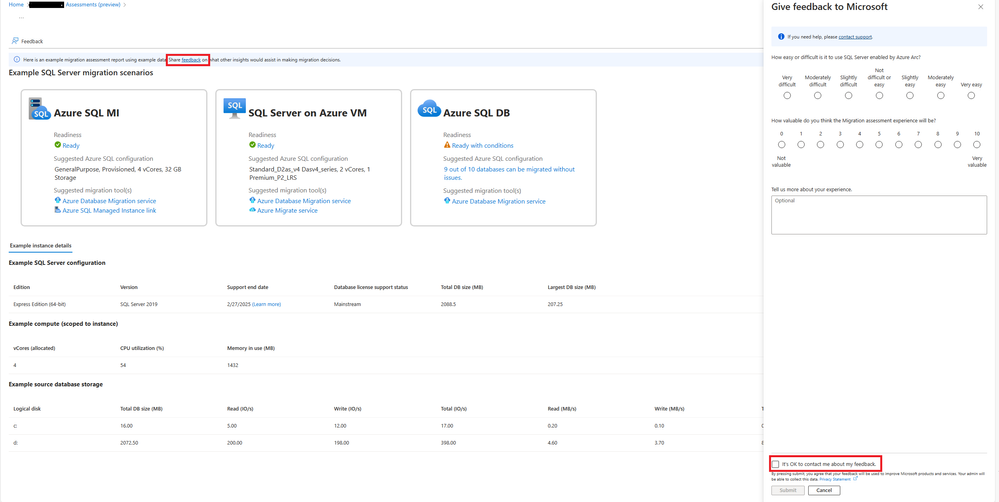The height and width of the screenshot is (502, 999).
Task: Select the Slightly difficult radio option
Action: [849, 96]
